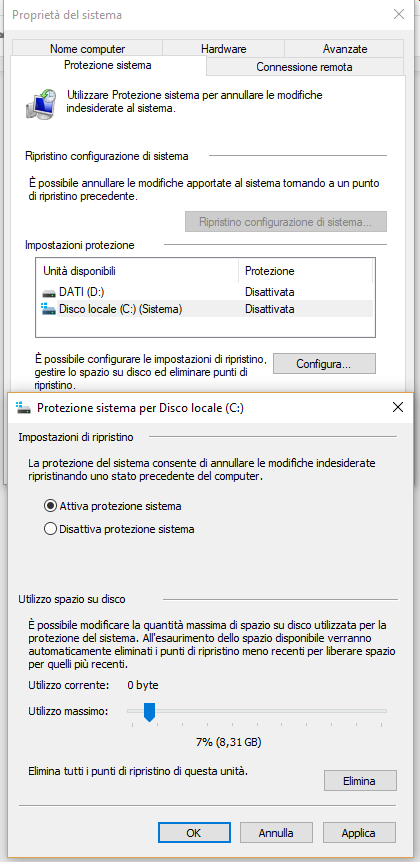
Task: Click the Disco locale (C:) drive icon
Action: tap(48, 309)
